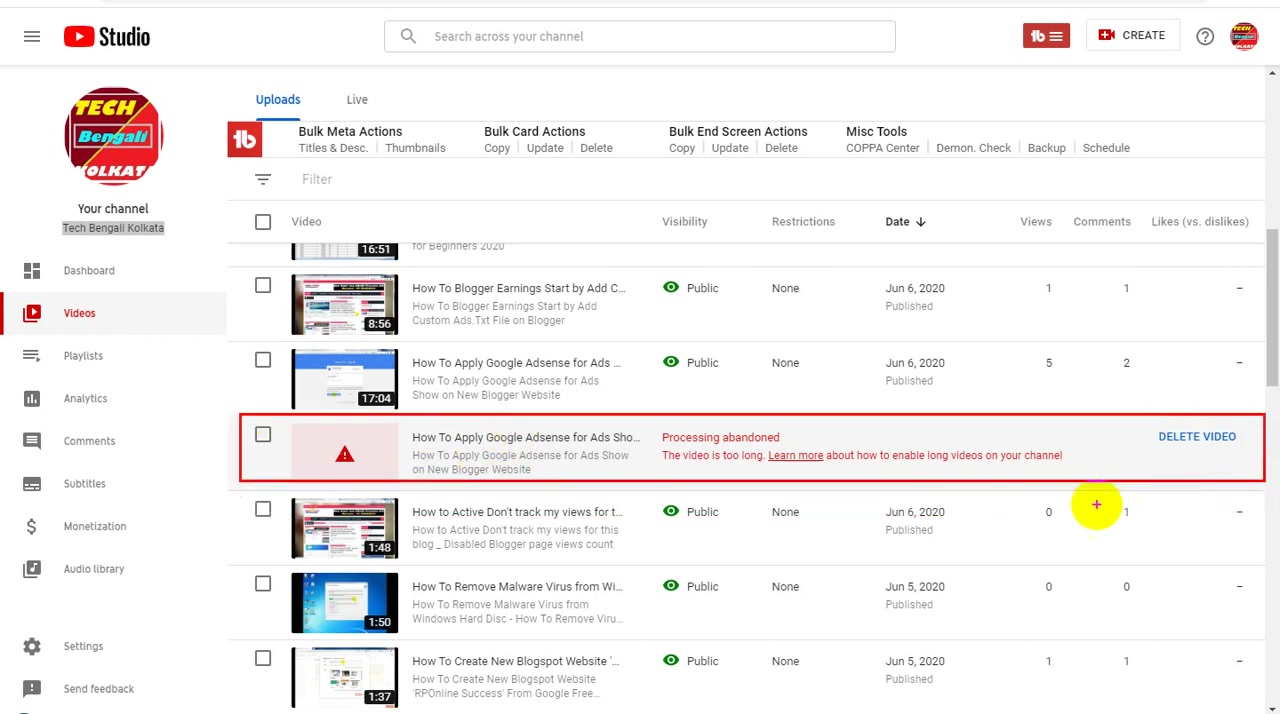Open the hamburger navigation menu
The height and width of the screenshot is (714, 1280).
[x=32, y=36]
